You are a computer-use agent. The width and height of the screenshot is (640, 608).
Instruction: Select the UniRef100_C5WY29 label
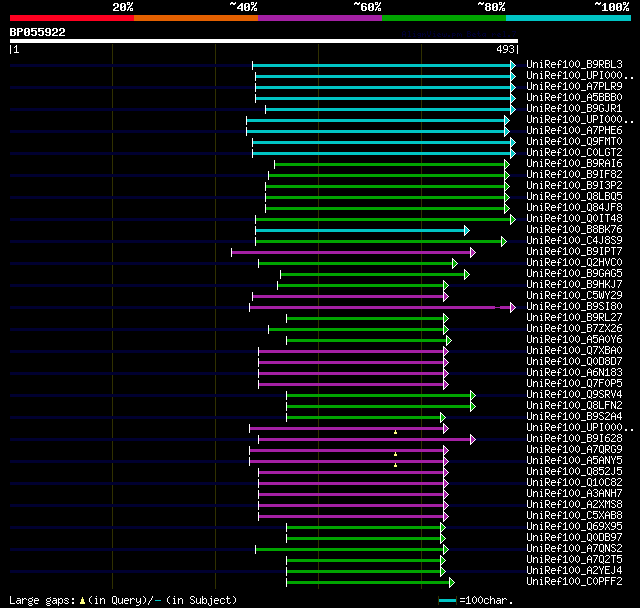[574, 296]
